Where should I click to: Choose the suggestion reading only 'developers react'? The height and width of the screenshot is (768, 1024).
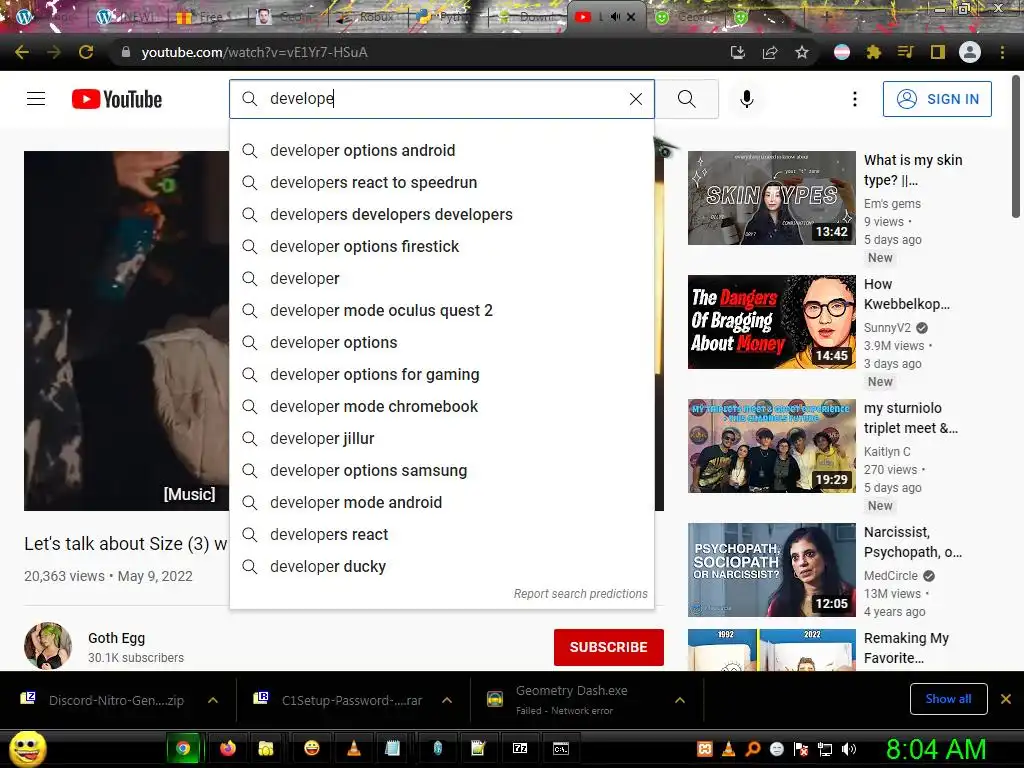[x=442, y=534]
